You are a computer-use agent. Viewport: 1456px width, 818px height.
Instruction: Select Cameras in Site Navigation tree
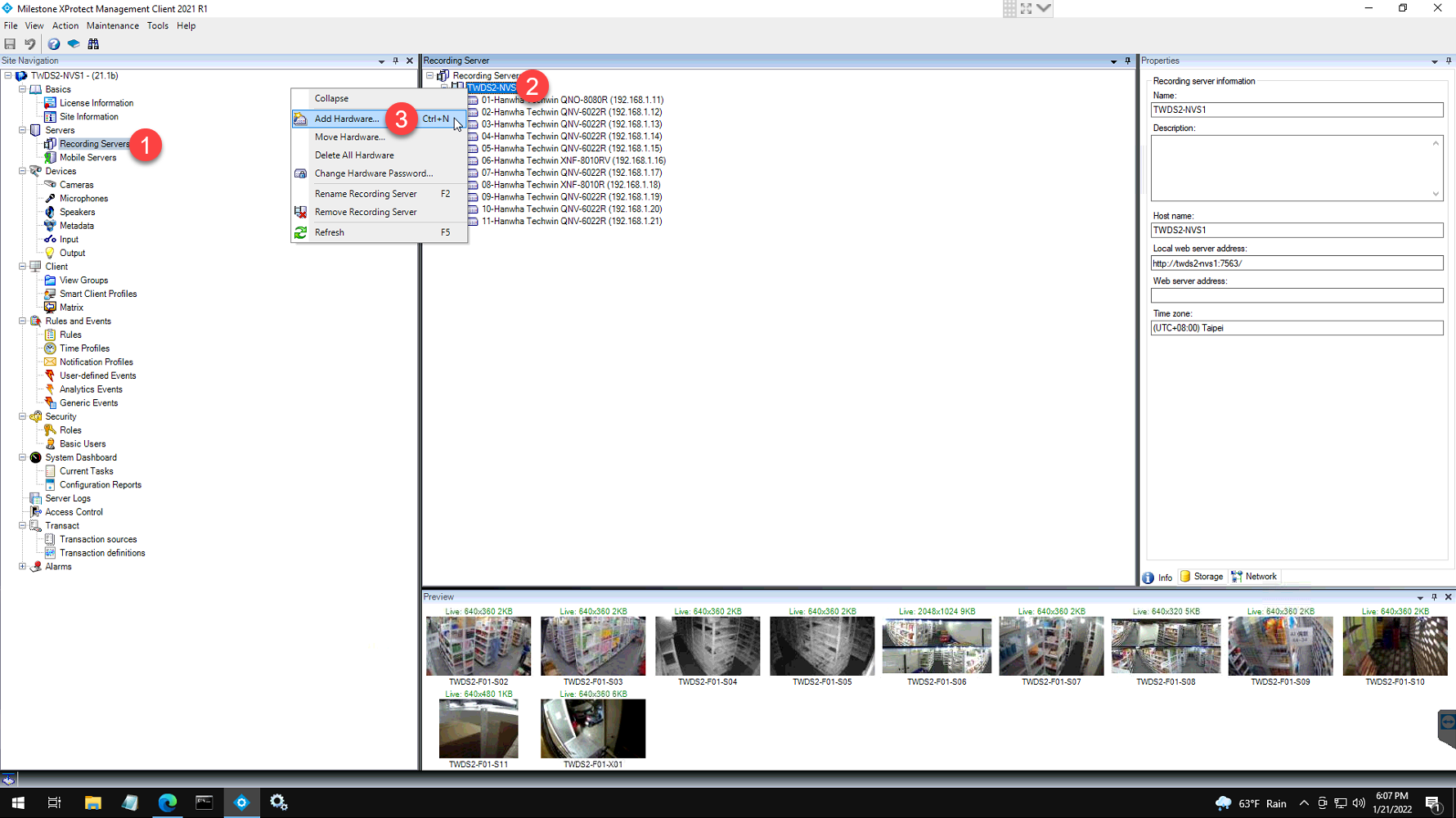pos(76,185)
